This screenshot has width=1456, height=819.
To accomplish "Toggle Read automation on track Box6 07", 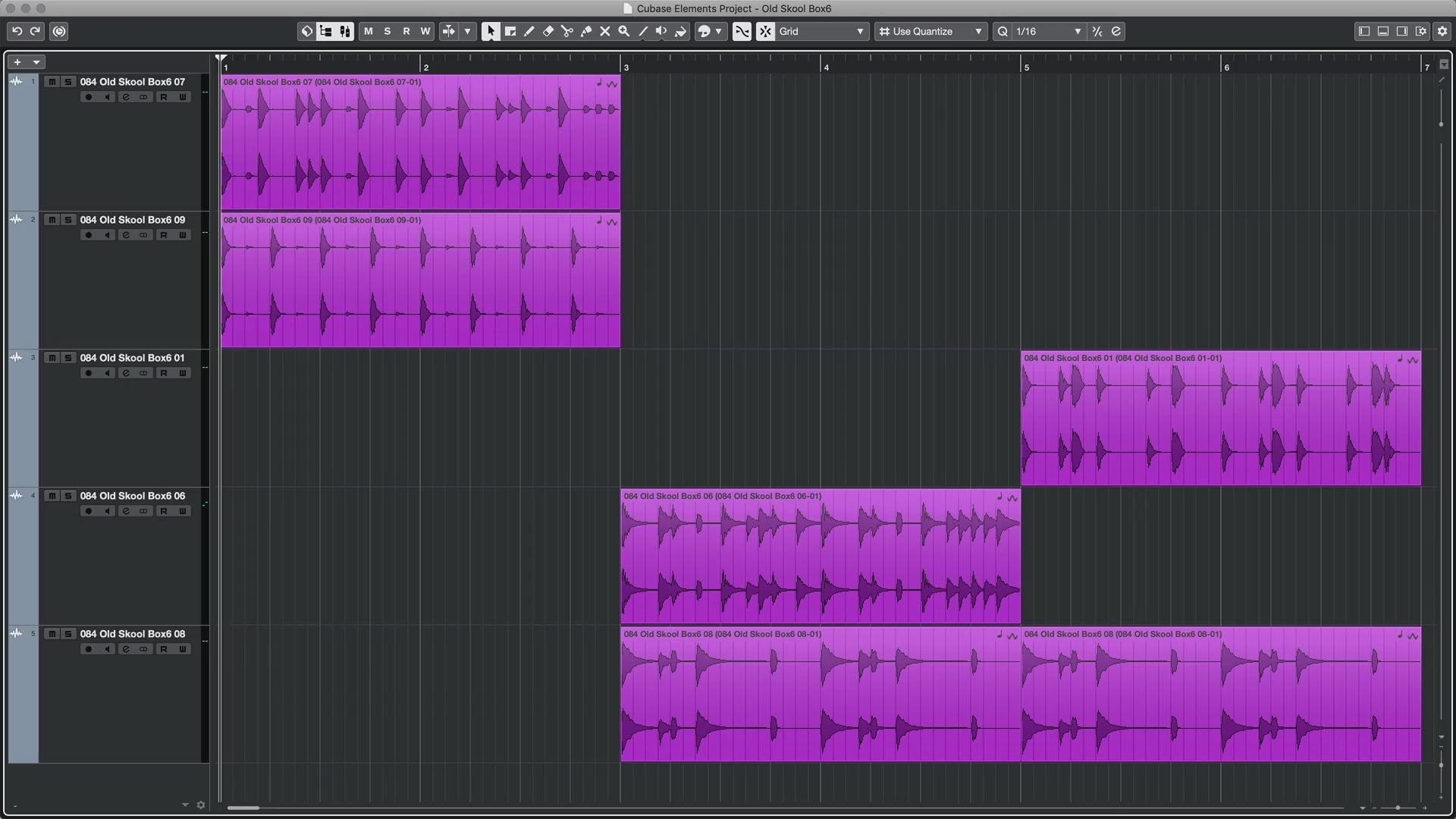I will coord(163,97).
